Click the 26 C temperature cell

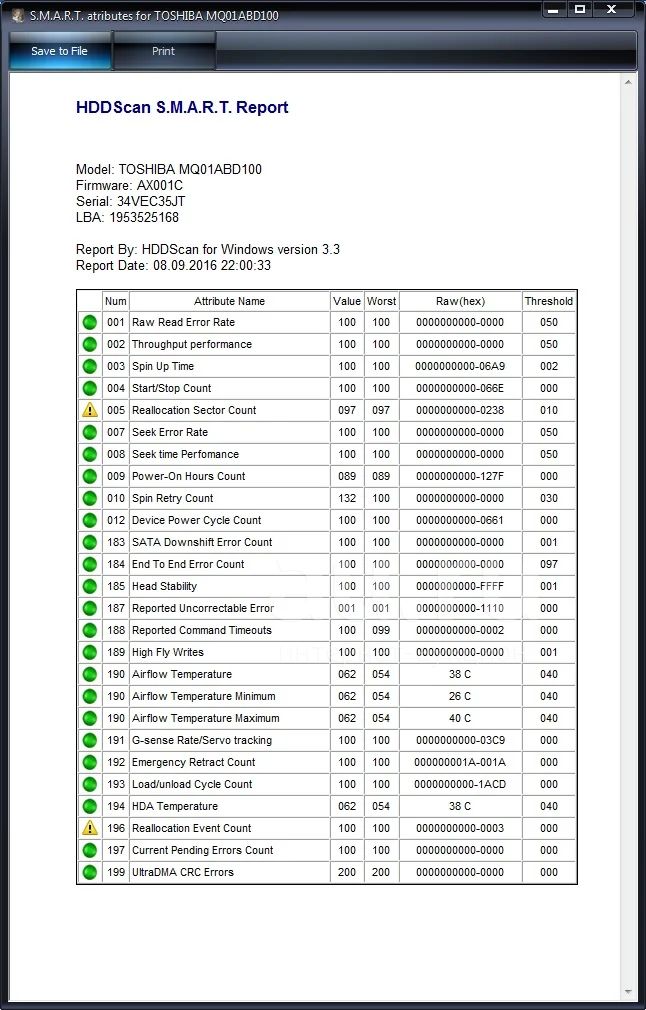(460, 696)
